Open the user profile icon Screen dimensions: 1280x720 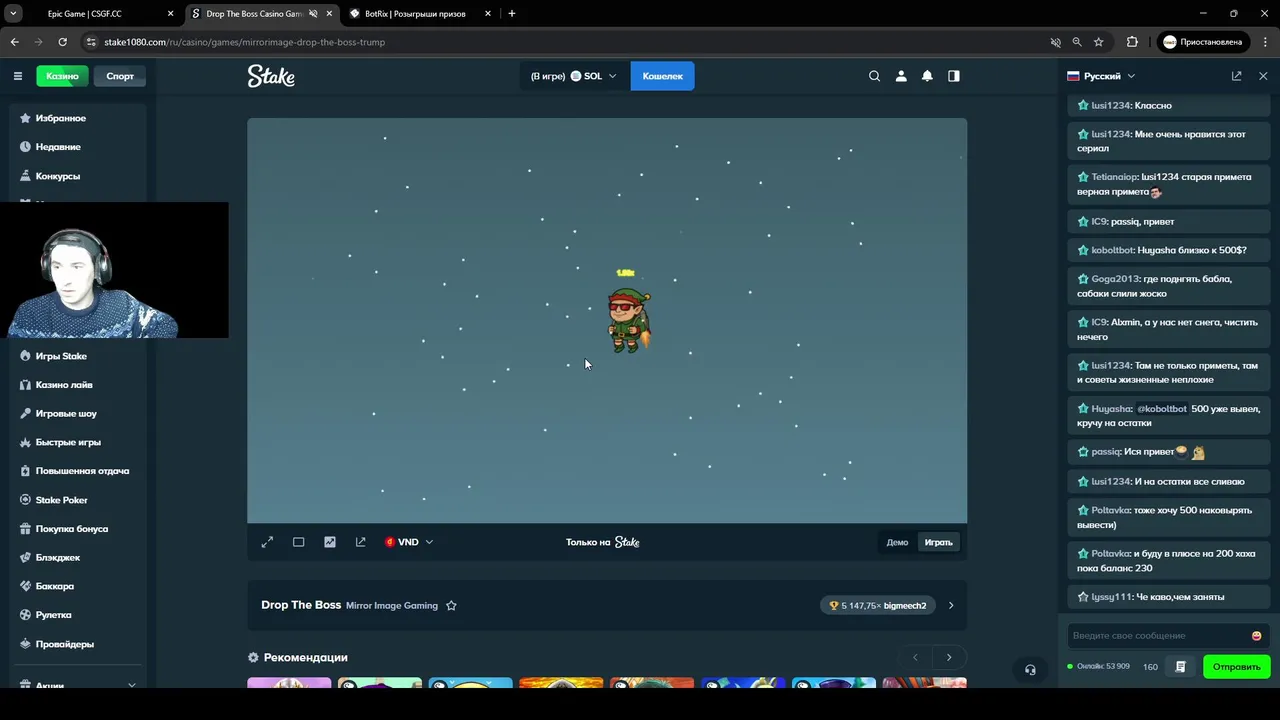901,76
